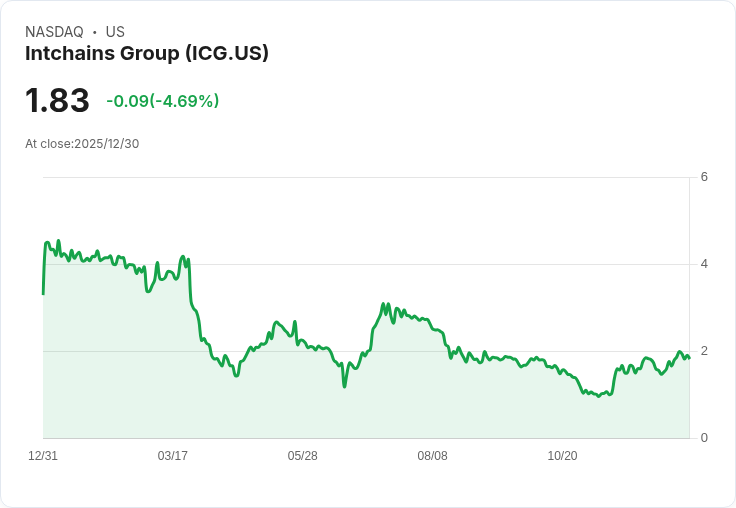
Task: Click the US market label
Action: coord(115,32)
